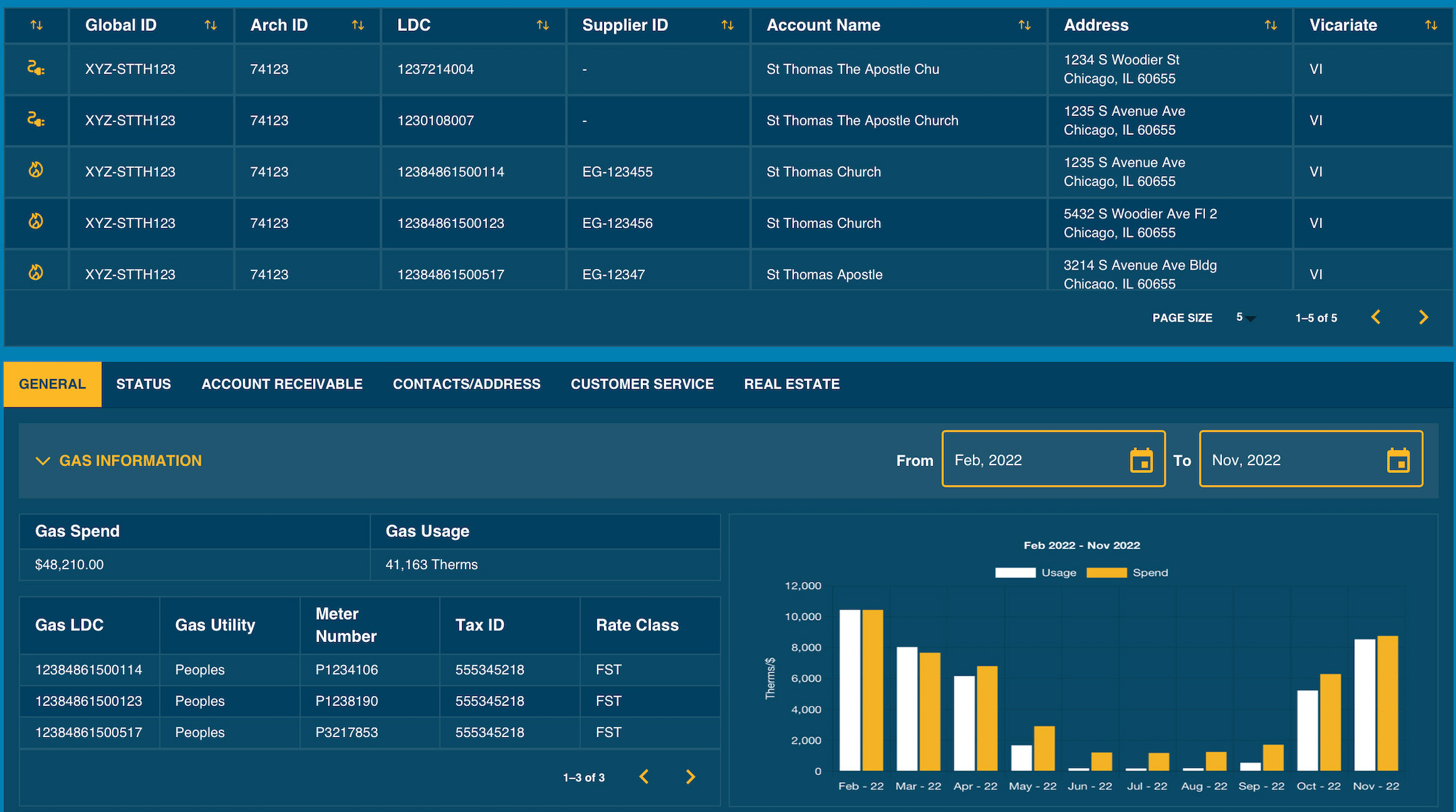This screenshot has width=1456, height=812.
Task: Sort table by Address arrows
Action: click(1270, 25)
